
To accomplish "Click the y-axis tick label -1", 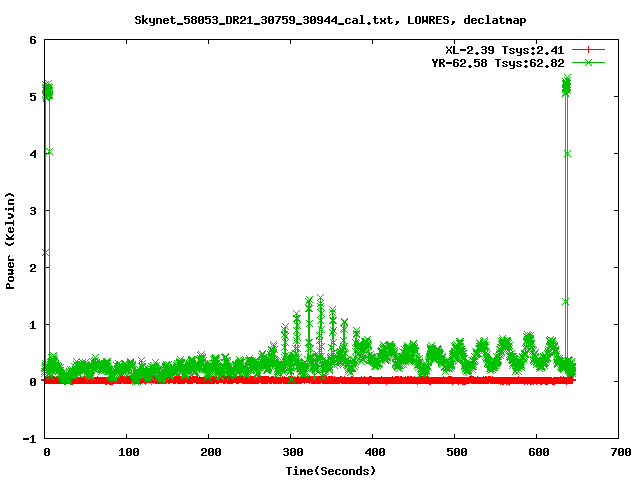I will point(29,439).
